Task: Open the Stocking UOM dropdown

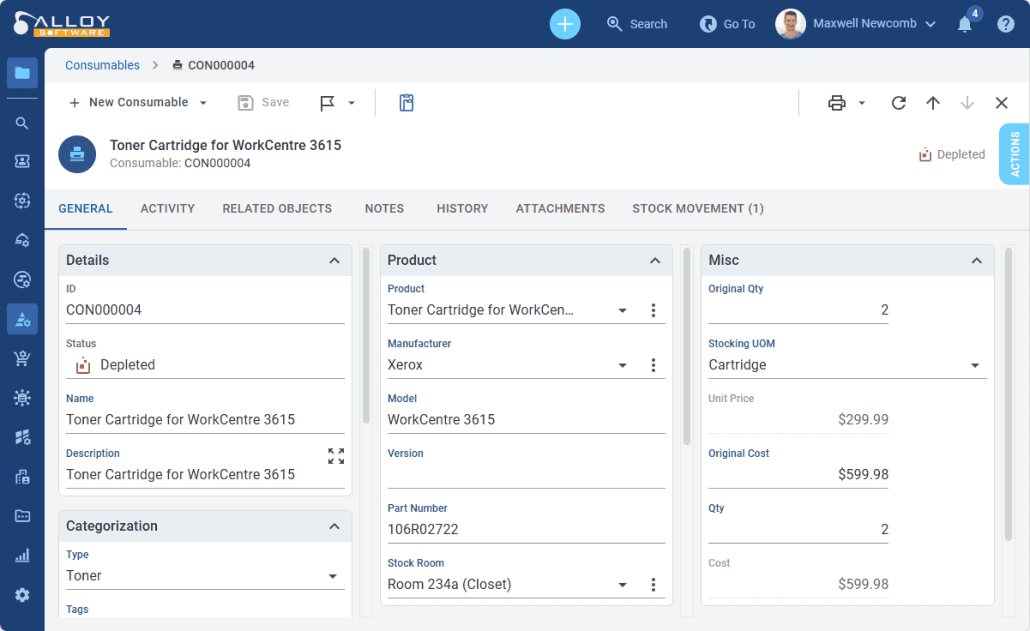Action: pyautogui.click(x=974, y=364)
